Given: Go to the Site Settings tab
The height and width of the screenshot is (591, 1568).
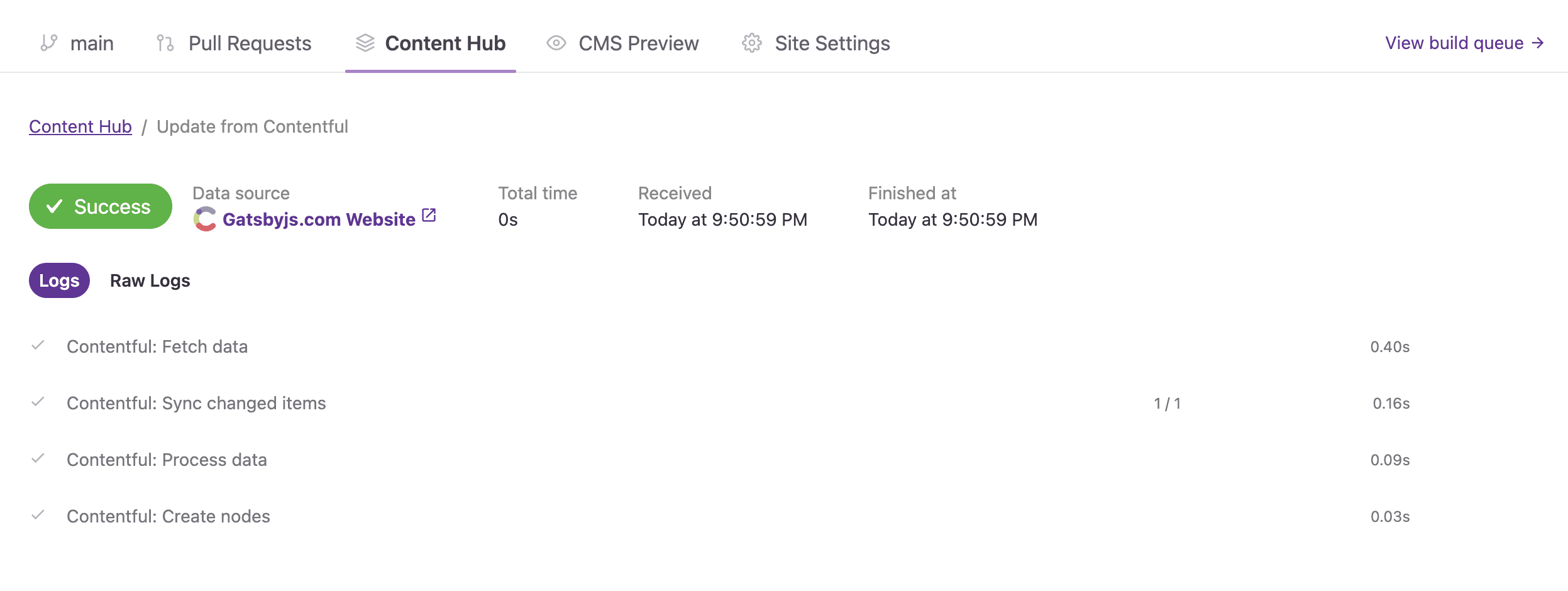Looking at the screenshot, I should (832, 43).
